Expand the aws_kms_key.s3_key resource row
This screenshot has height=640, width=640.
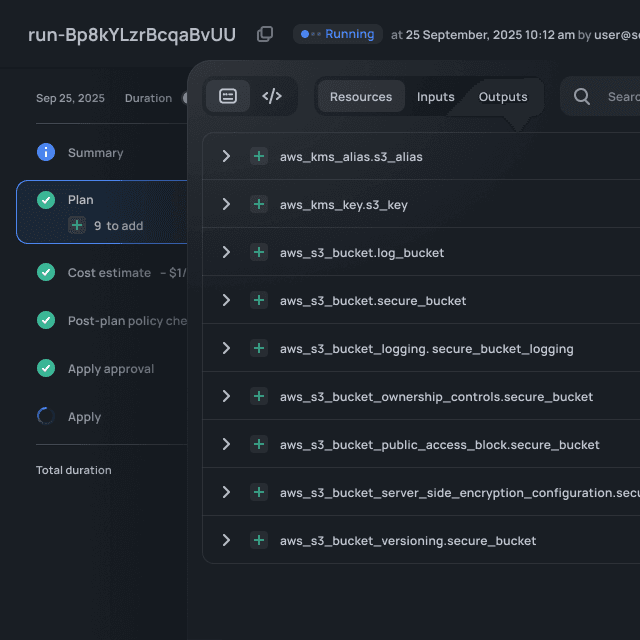(226, 205)
